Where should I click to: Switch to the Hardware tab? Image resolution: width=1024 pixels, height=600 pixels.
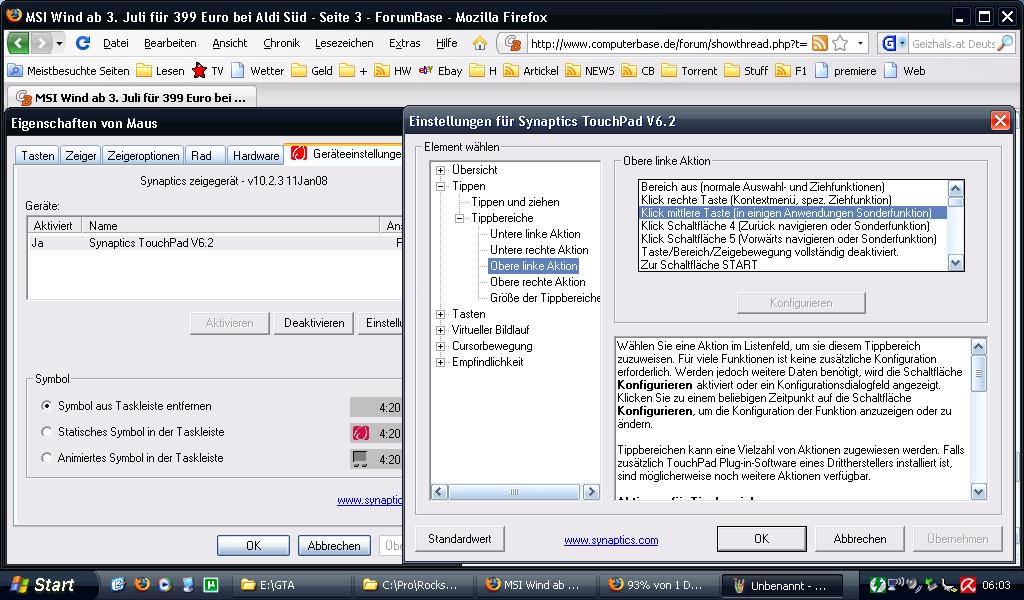tap(255, 155)
